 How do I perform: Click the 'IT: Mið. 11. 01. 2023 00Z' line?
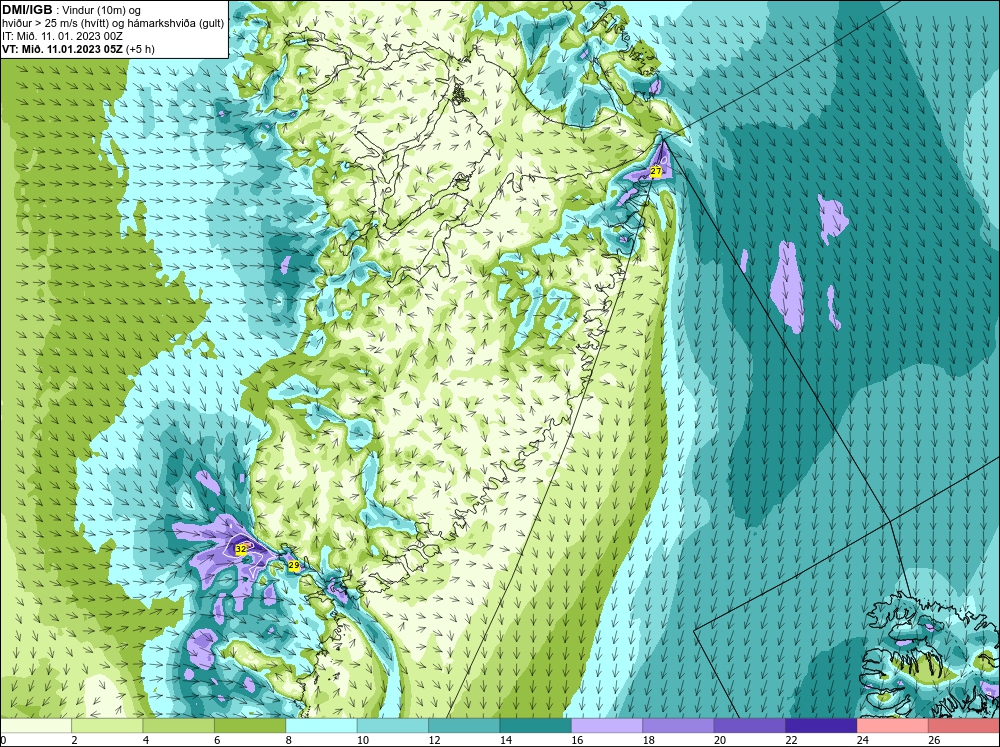62,36
